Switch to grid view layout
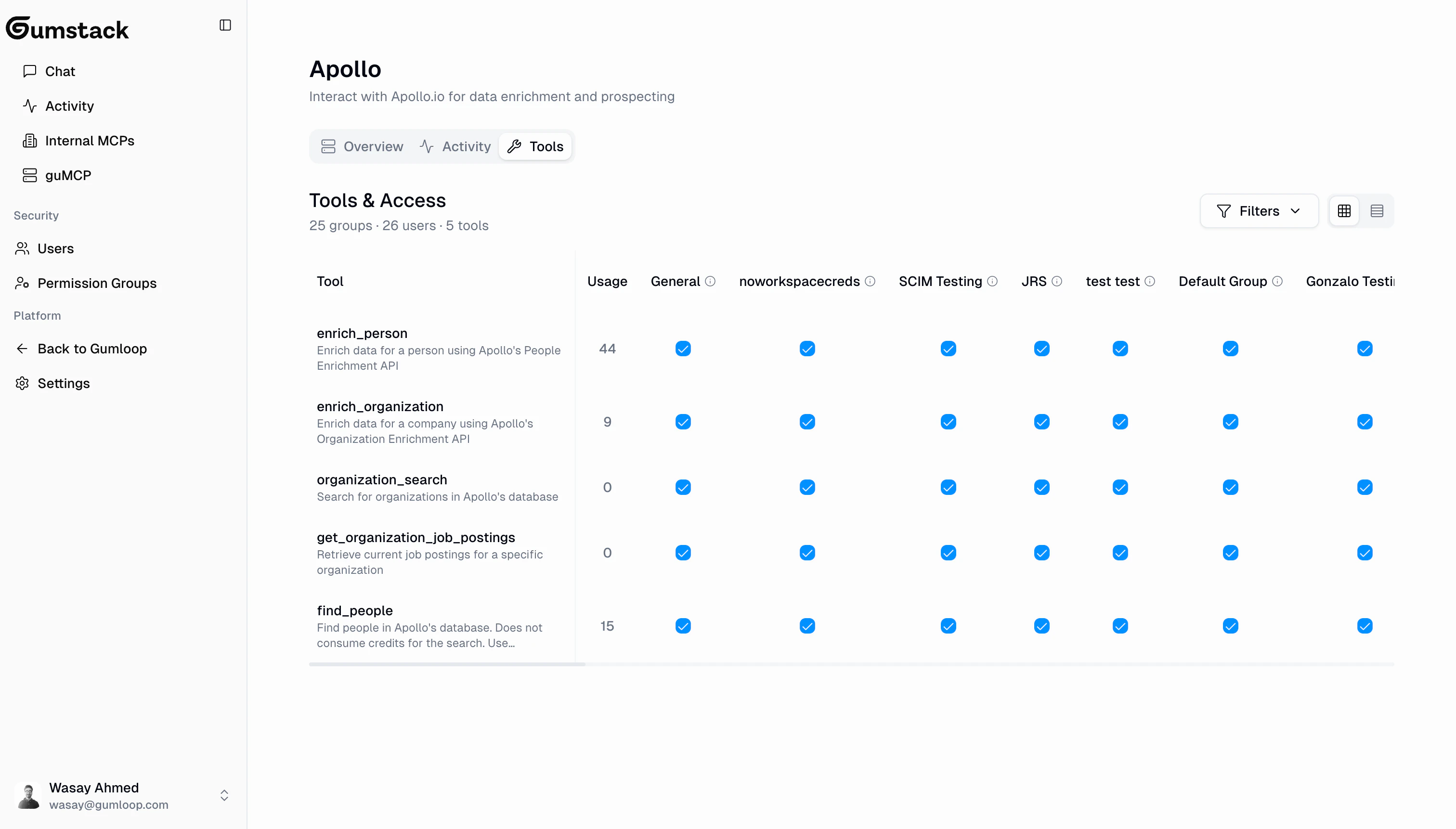 (x=1344, y=211)
